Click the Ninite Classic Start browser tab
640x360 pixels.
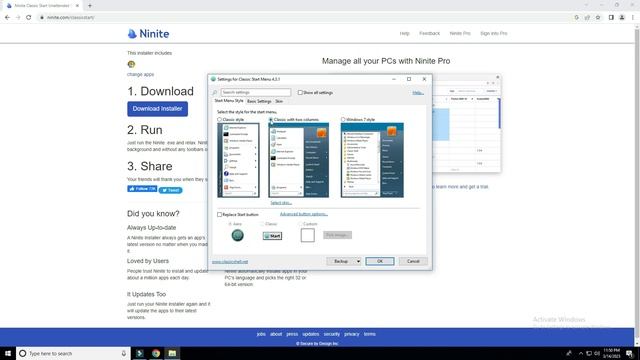pyautogui.click(x=43, y=6)
